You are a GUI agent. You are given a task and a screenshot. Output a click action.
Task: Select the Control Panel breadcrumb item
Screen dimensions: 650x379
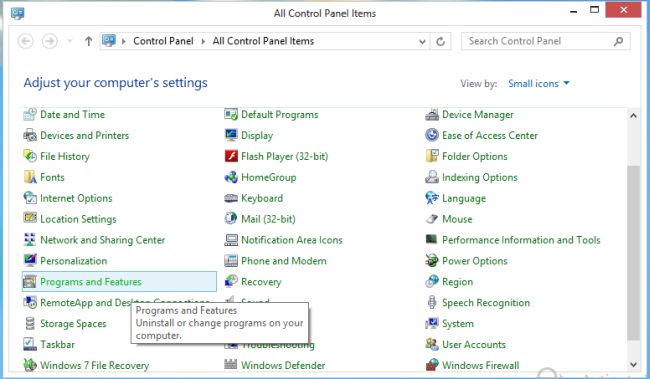[163, 41]
